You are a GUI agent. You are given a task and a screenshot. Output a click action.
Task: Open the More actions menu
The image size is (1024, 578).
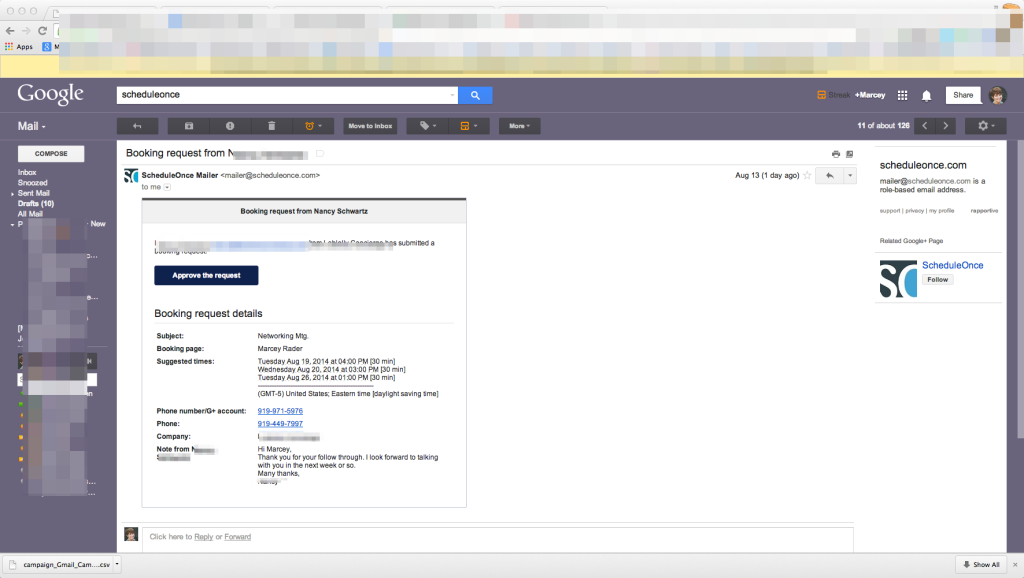pos(519,126)
